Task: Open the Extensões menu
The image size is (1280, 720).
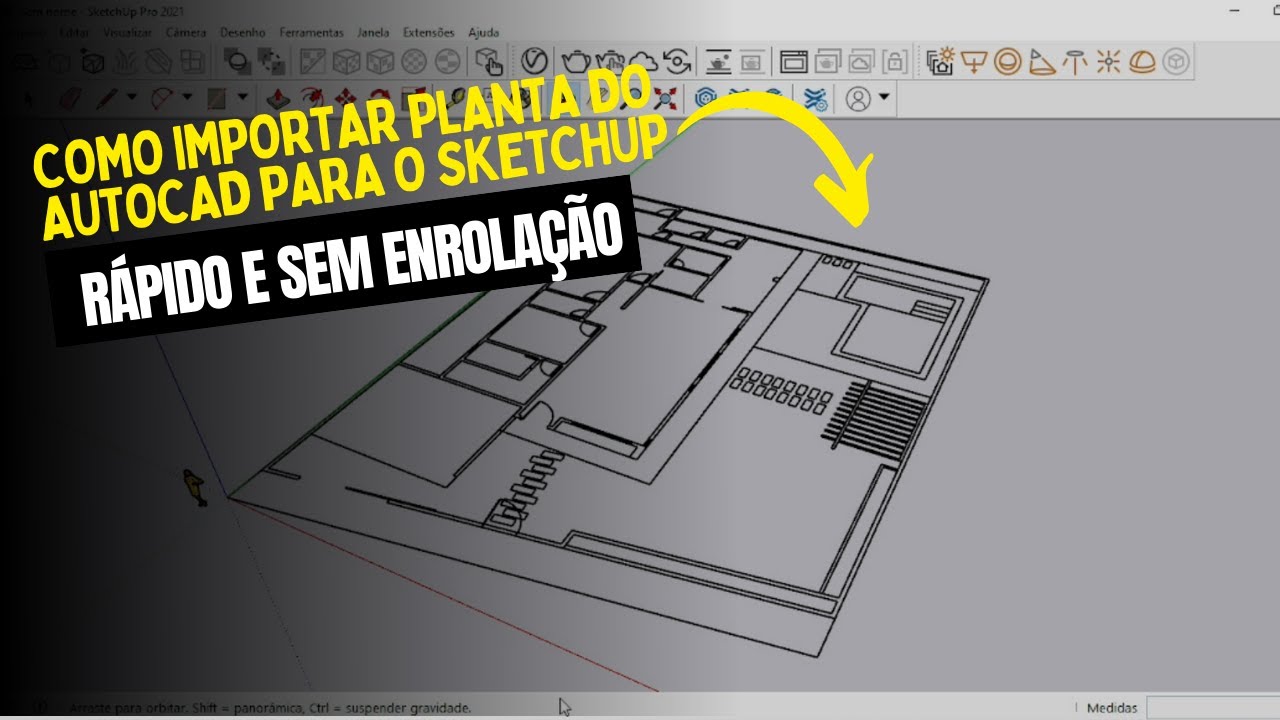Action: click(429, 33)
